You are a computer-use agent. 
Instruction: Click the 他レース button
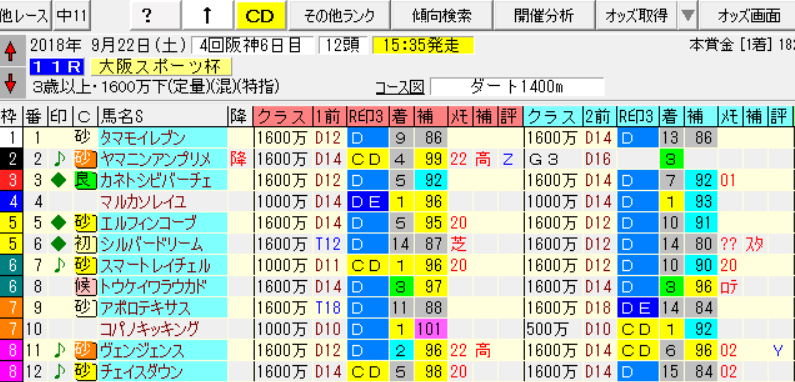(25, 16)
